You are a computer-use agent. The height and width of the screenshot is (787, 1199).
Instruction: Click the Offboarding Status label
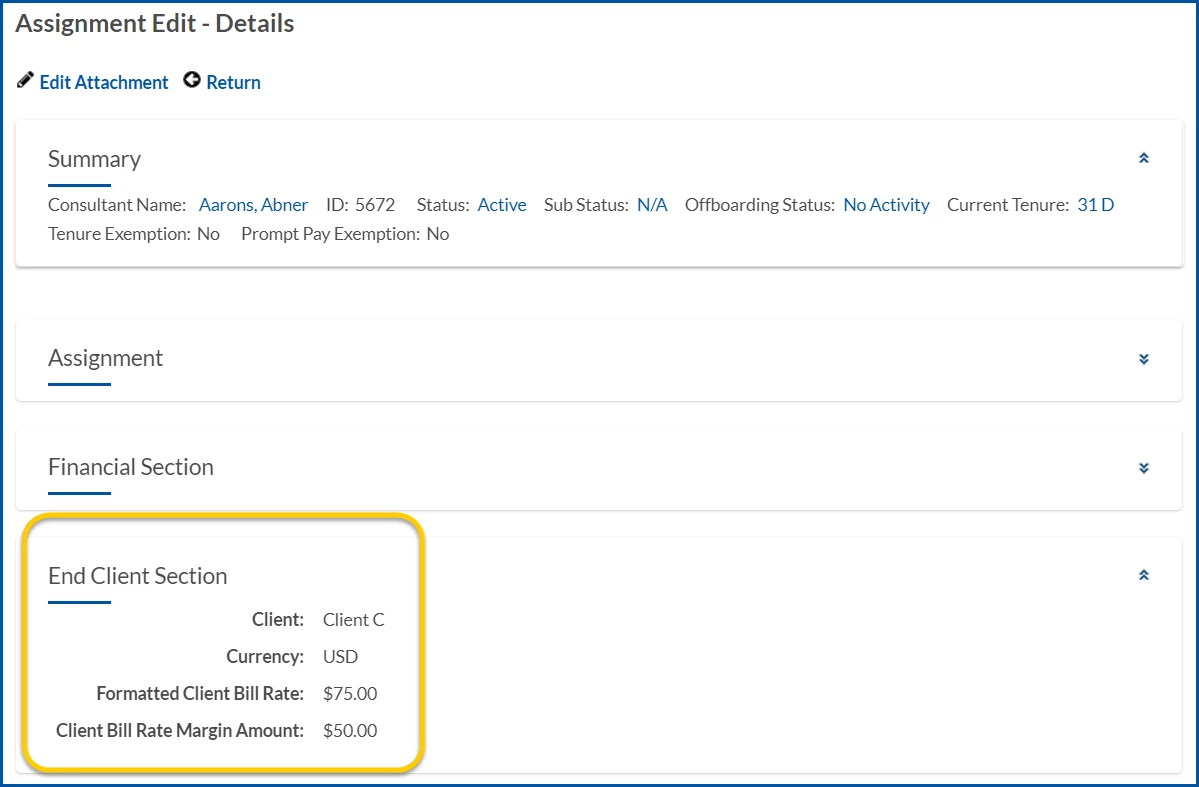pyautogui.click(x=760, y=205)
